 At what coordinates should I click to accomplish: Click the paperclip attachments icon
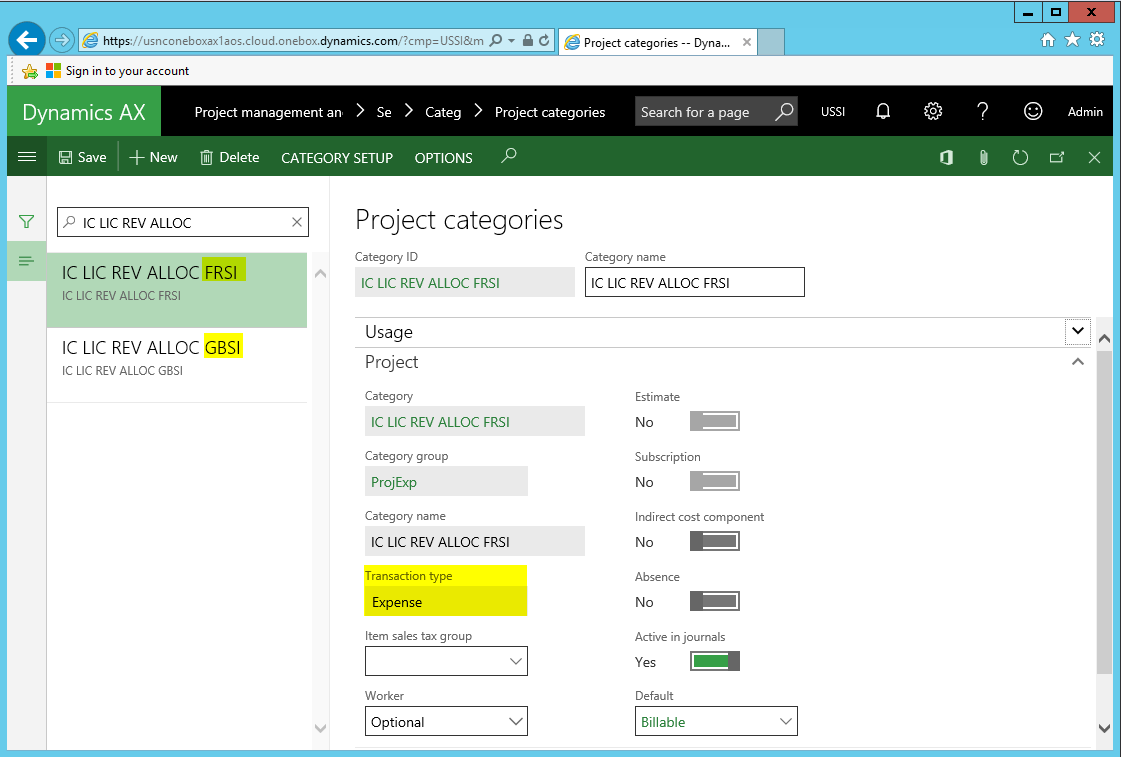point(983,158)
